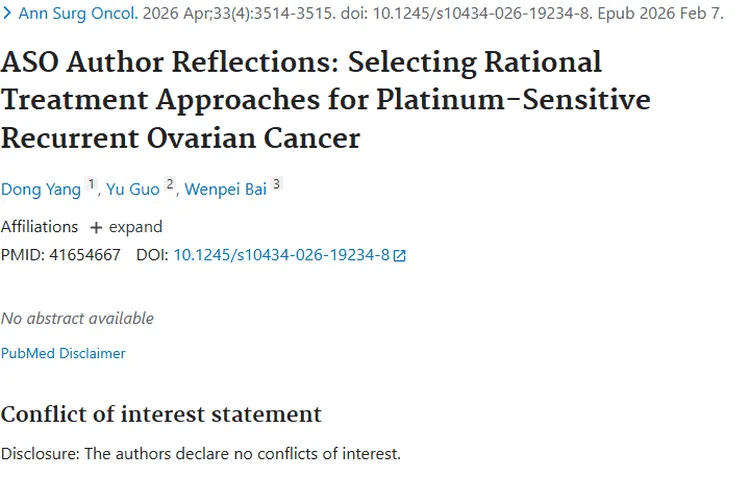The height and width of the screenshot is (500, 750).
Task: Open the PubMed Disclaimer link
Action: pos(63,353)
